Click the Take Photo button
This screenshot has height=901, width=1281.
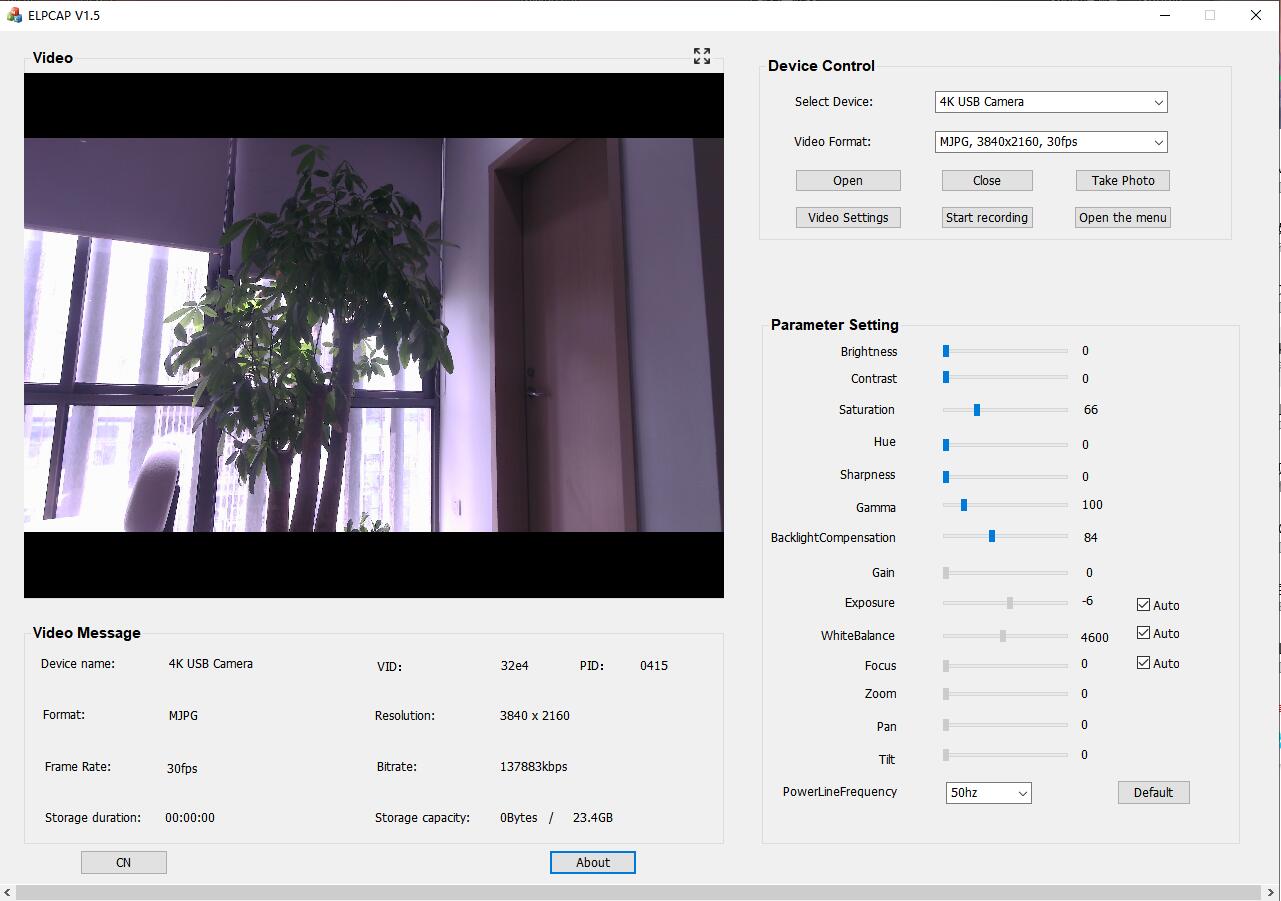[x=1123, y=181]
